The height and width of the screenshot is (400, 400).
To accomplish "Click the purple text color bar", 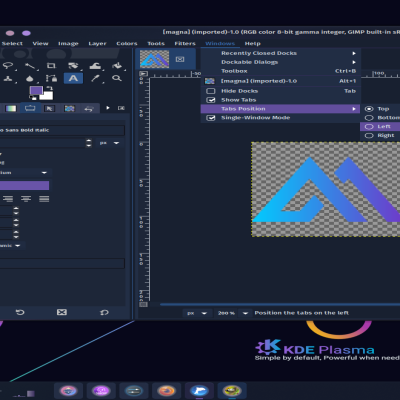I will pos(25,186).
